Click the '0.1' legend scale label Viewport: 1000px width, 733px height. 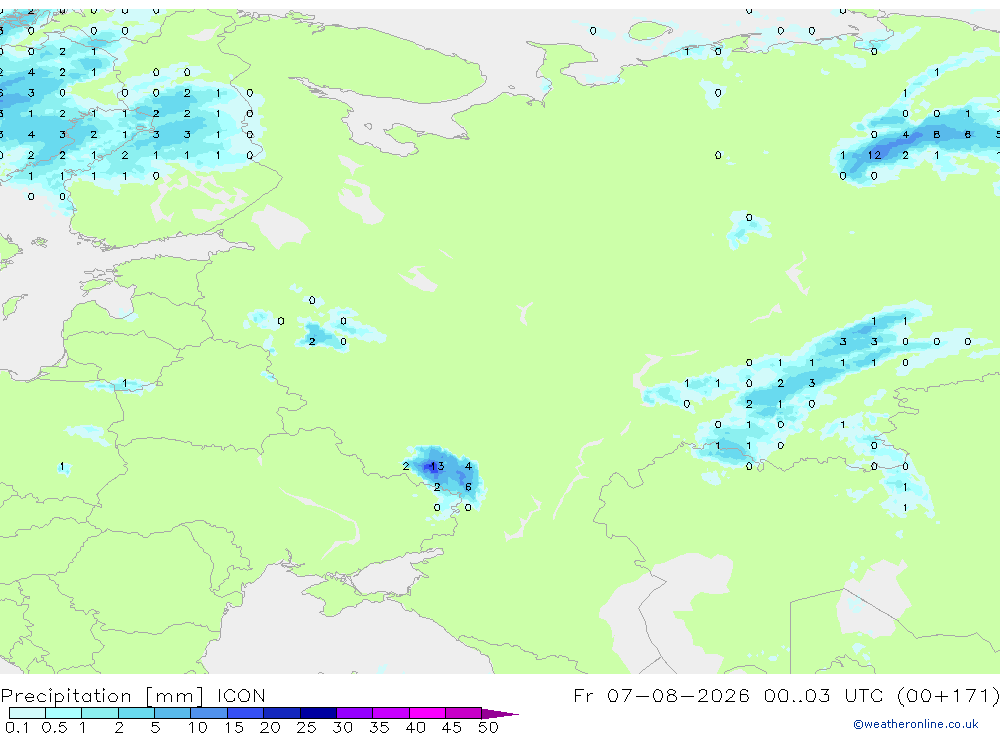[x=17, y=727]
